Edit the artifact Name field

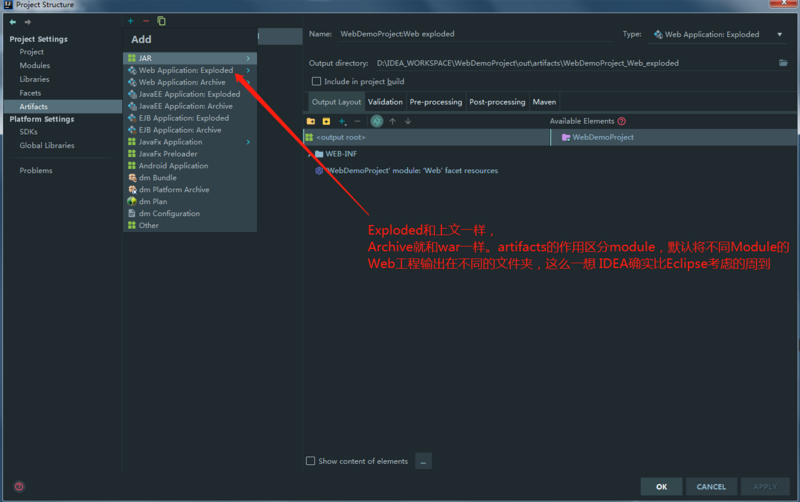pos(474,34)
